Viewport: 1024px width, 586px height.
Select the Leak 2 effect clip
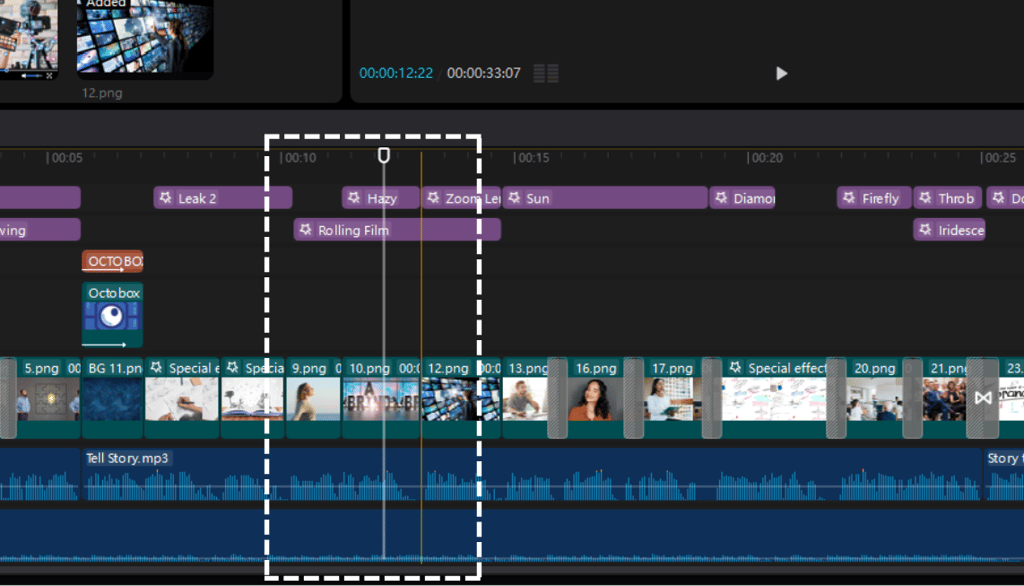tap(223, 198)
